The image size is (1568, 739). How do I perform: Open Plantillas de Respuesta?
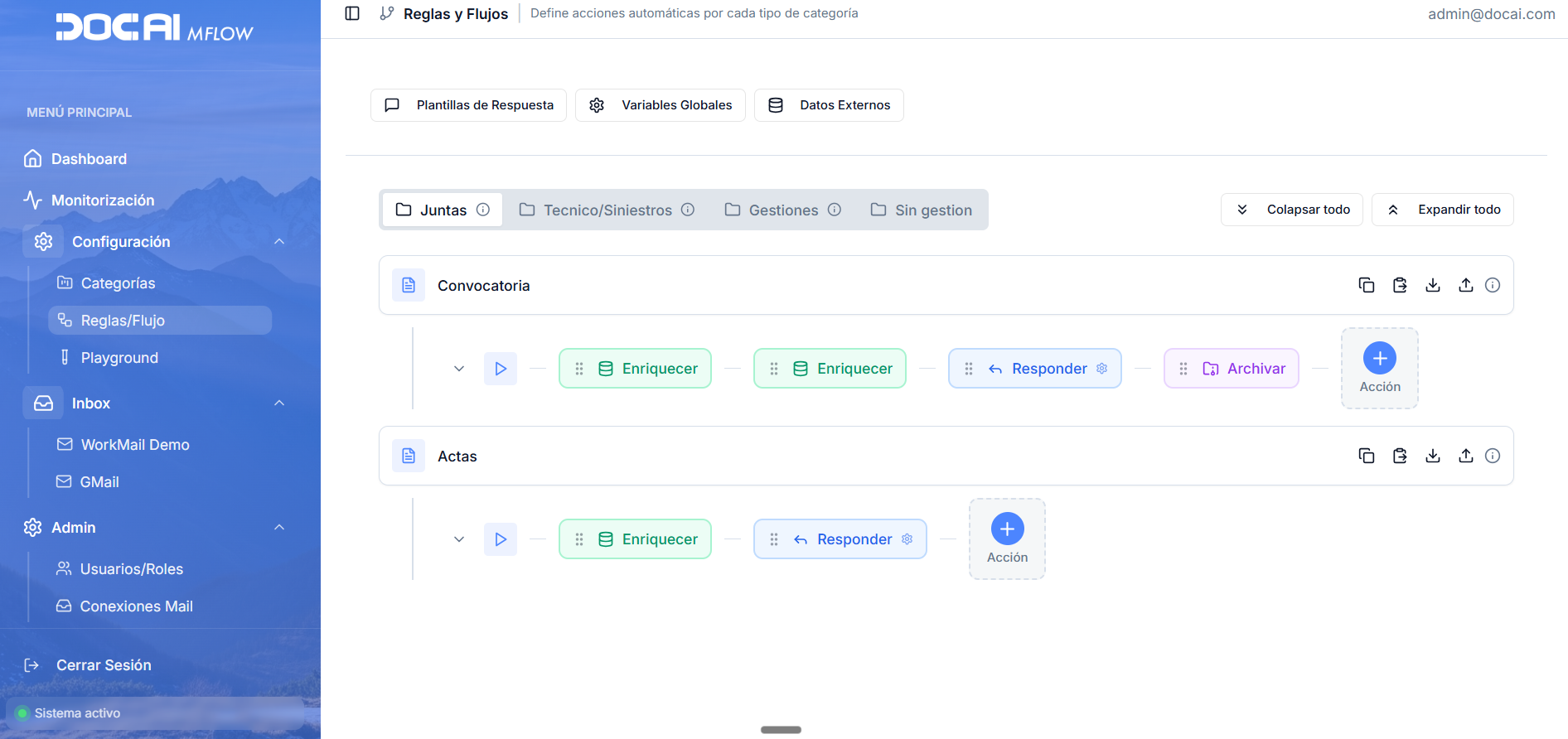[468, 105]
